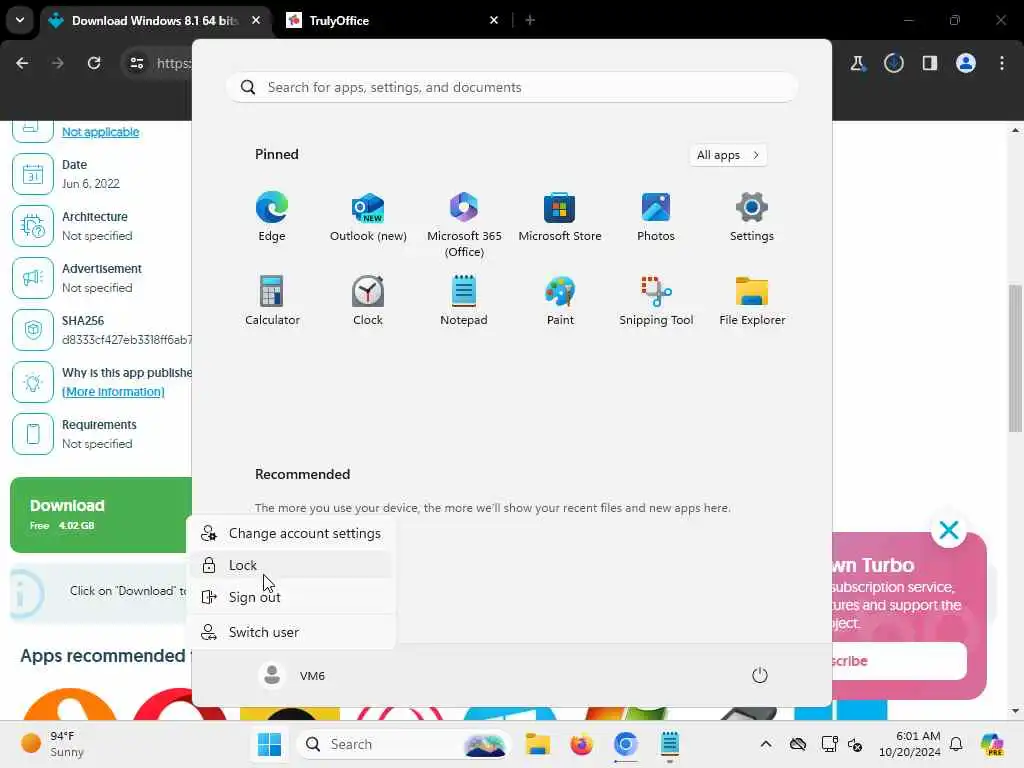
Task: Open Microsoft Store from pinned apps
Action: pyautogui.click(x=560, y=217)
